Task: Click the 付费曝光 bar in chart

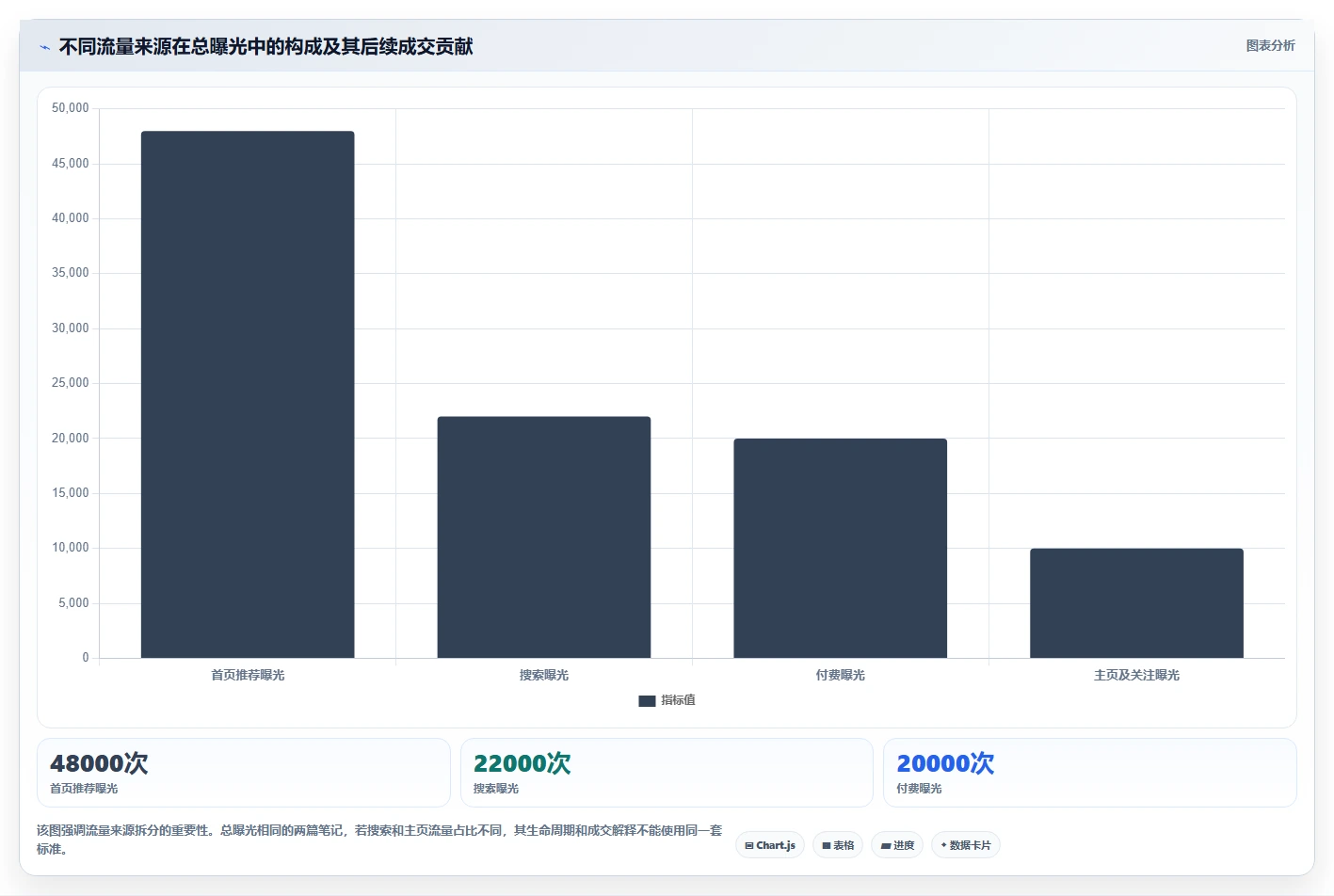Action: coord(841,548)
